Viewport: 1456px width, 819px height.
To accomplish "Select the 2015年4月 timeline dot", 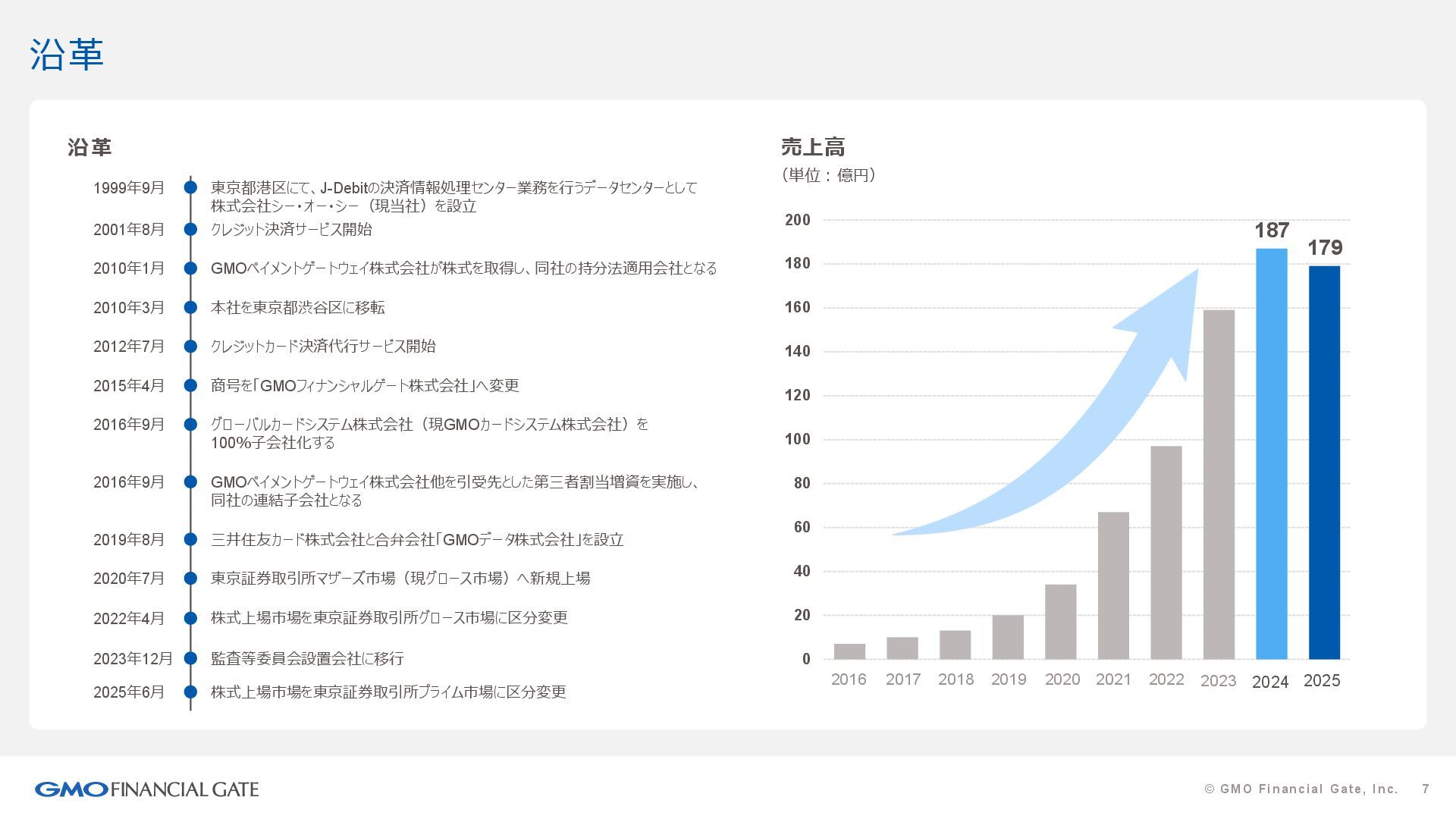I will [x=190, y=385].
